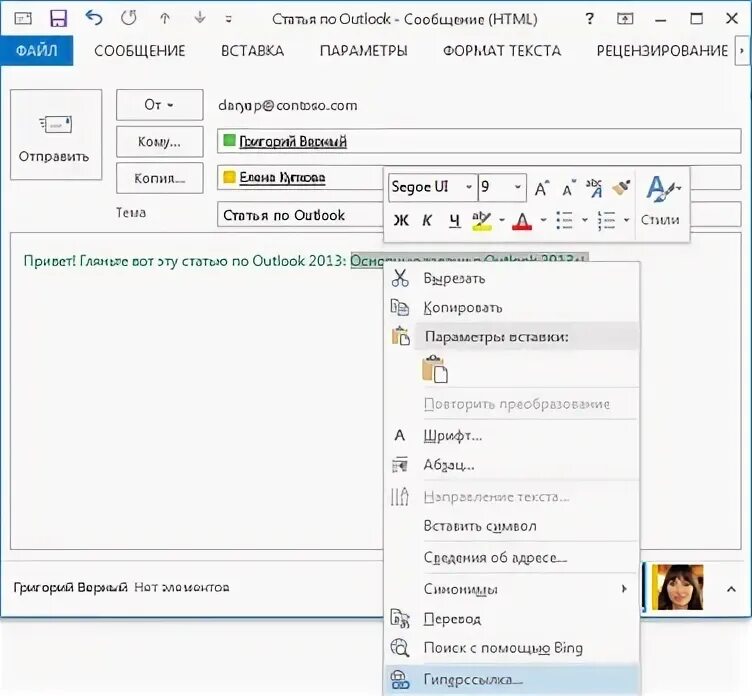Screen dimensions: 752x696
Task: Click the contact photo thumbnail
Action: pyautogui.click(x=680, y=587)
